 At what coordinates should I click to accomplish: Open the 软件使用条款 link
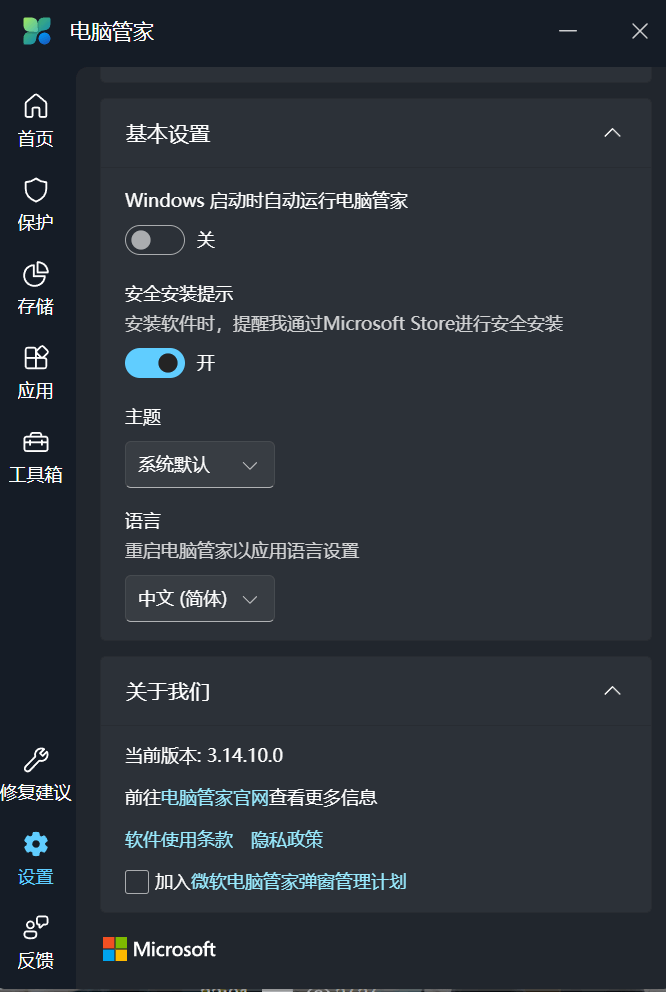click(179, 840)
